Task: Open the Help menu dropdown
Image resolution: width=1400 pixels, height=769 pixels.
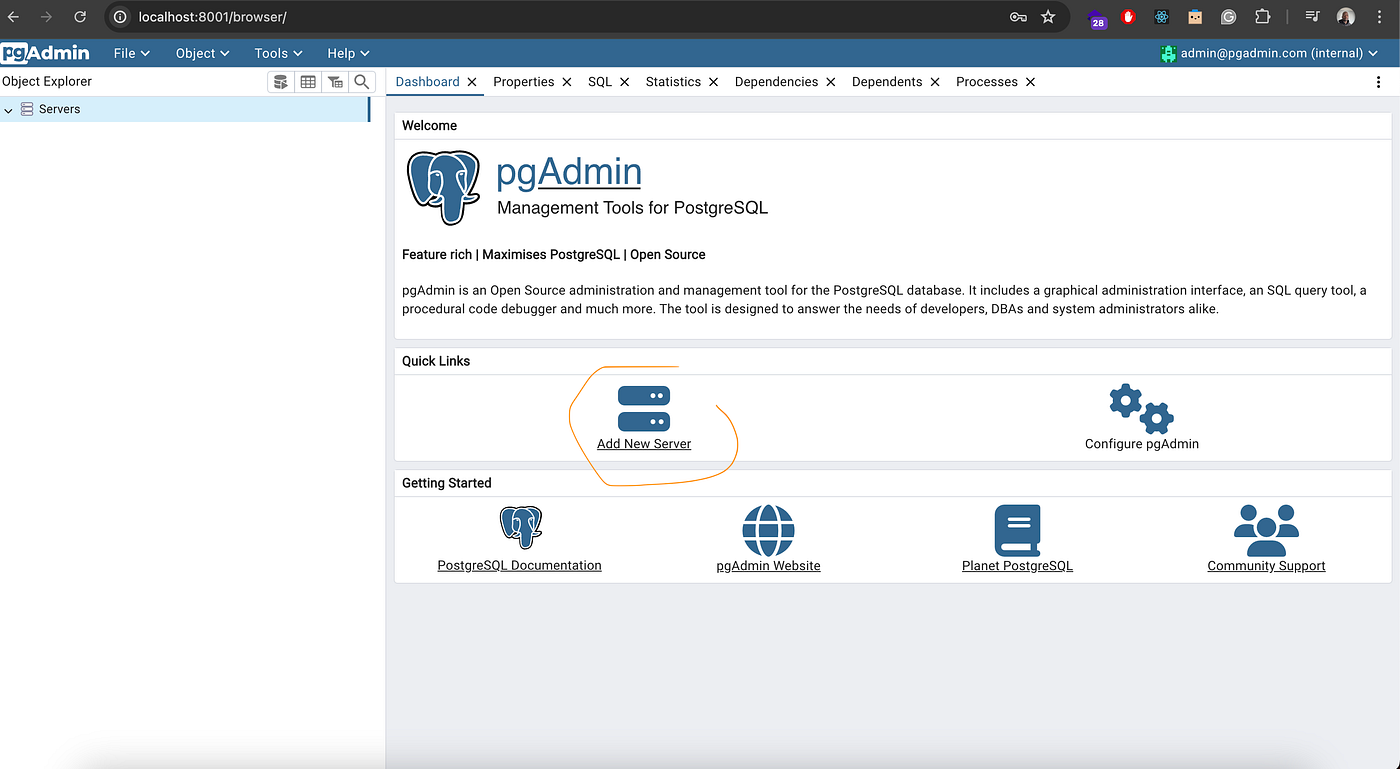Action: click(x=348, y=53)
